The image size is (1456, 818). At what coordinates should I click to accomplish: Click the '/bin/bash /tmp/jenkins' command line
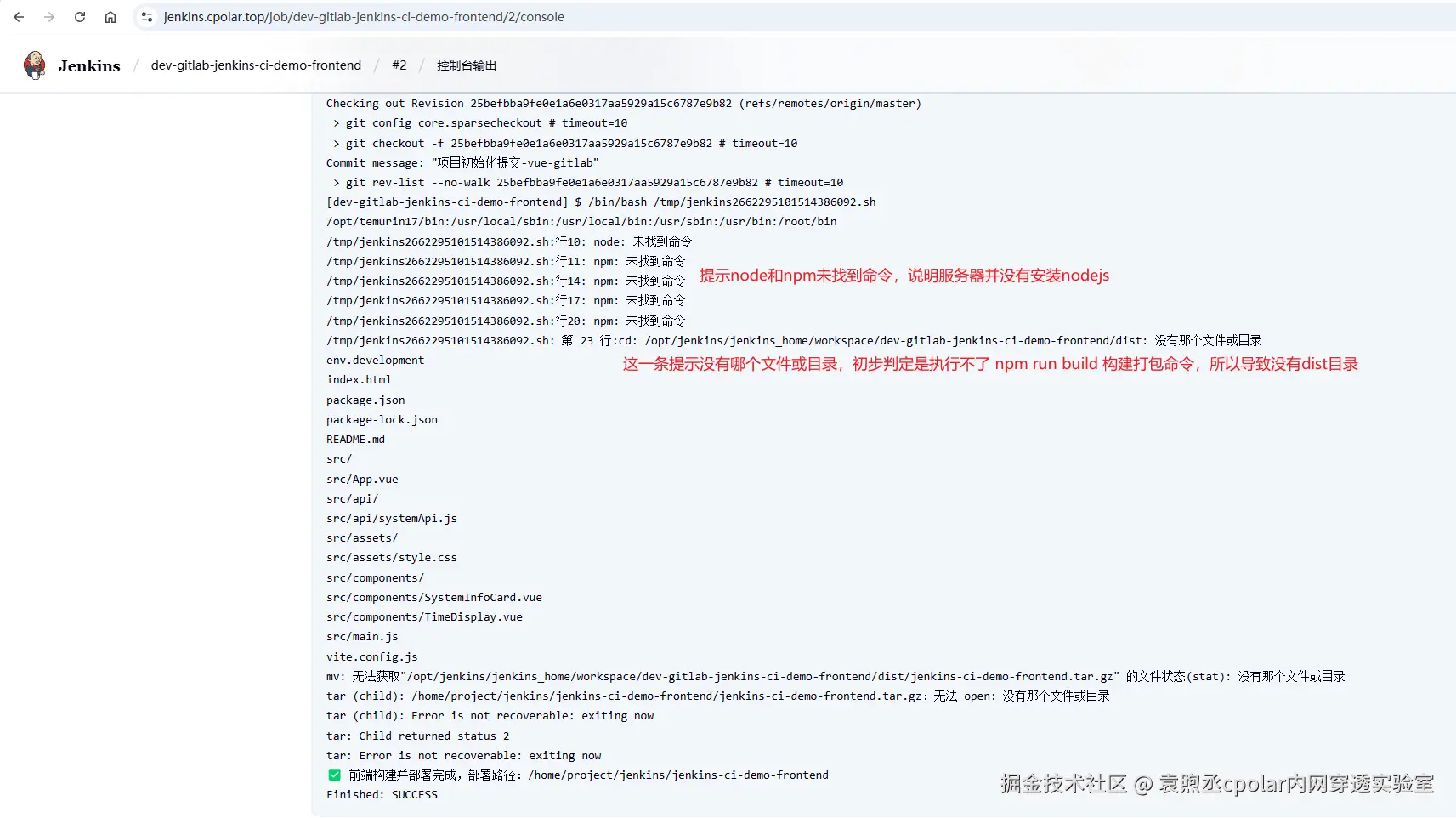[601, 202]
